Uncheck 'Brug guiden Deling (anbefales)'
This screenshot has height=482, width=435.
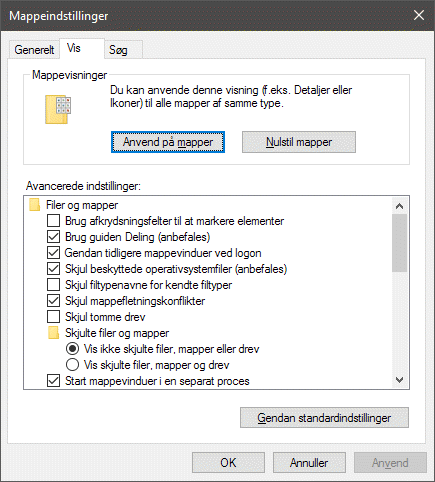[53, 237]
